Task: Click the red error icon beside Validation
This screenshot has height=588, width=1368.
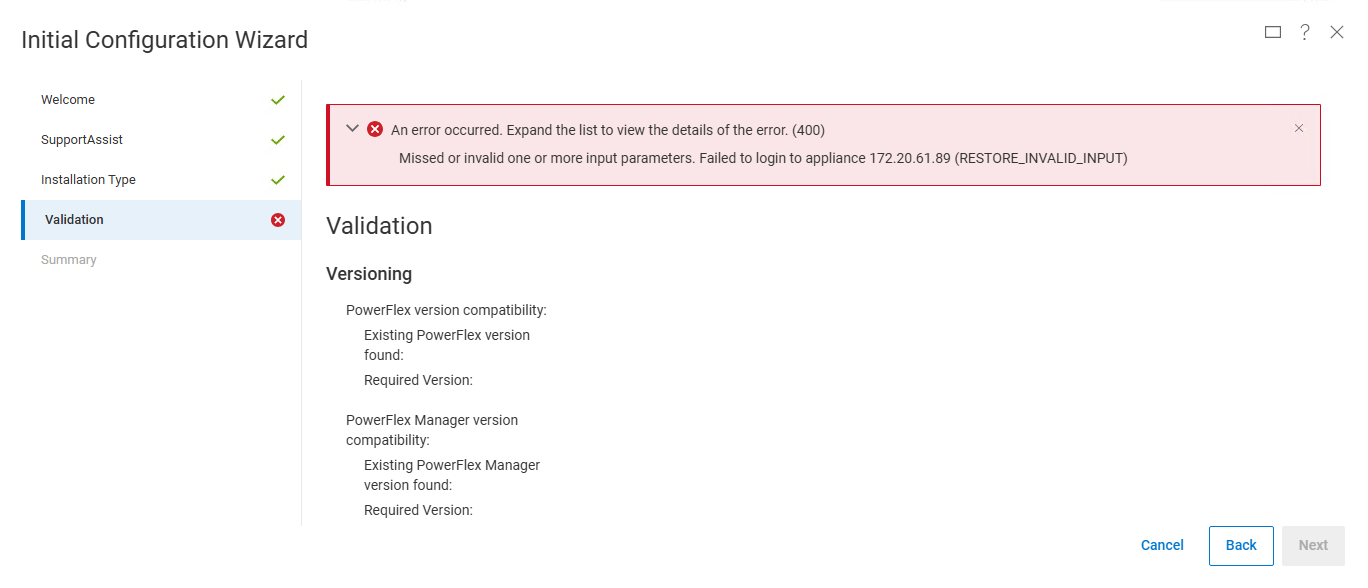Action: [x=278, y=219]
